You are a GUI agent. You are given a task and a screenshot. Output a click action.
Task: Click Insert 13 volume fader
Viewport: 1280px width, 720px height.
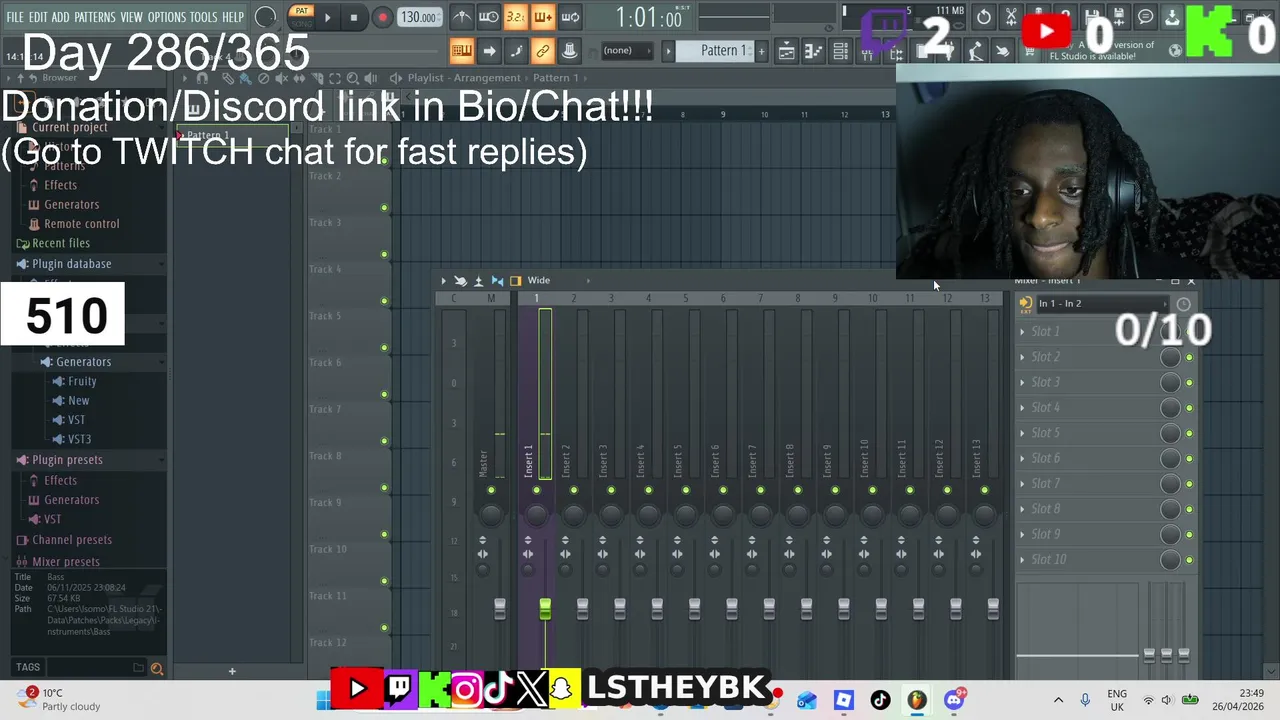click(993, 609)
